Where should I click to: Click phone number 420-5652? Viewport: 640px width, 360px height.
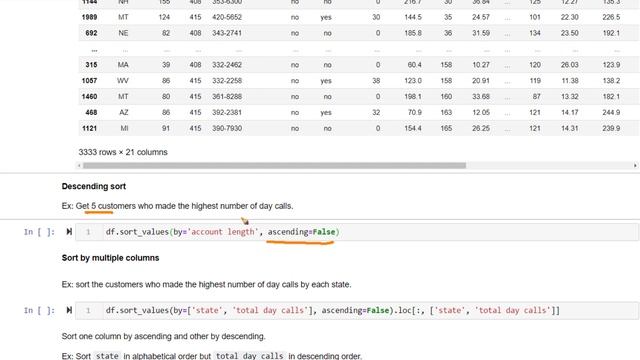coord(227,17)
